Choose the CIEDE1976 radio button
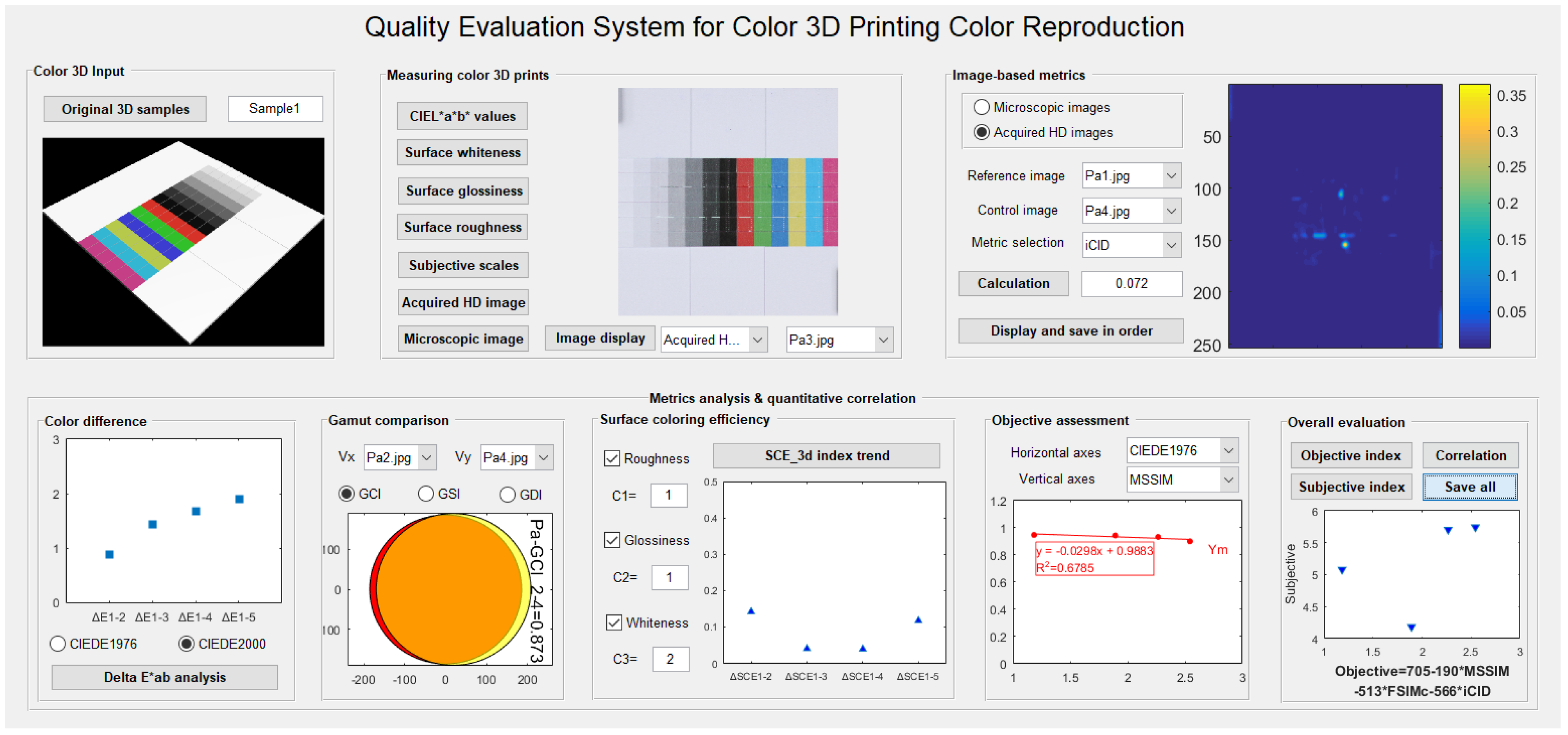The width and height of the screenshot is (1568, 735). (58, 643)
